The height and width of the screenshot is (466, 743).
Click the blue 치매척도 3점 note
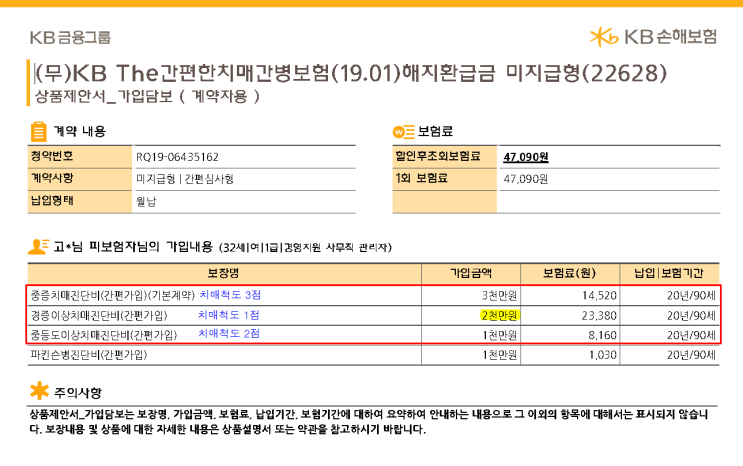(230, 295)
